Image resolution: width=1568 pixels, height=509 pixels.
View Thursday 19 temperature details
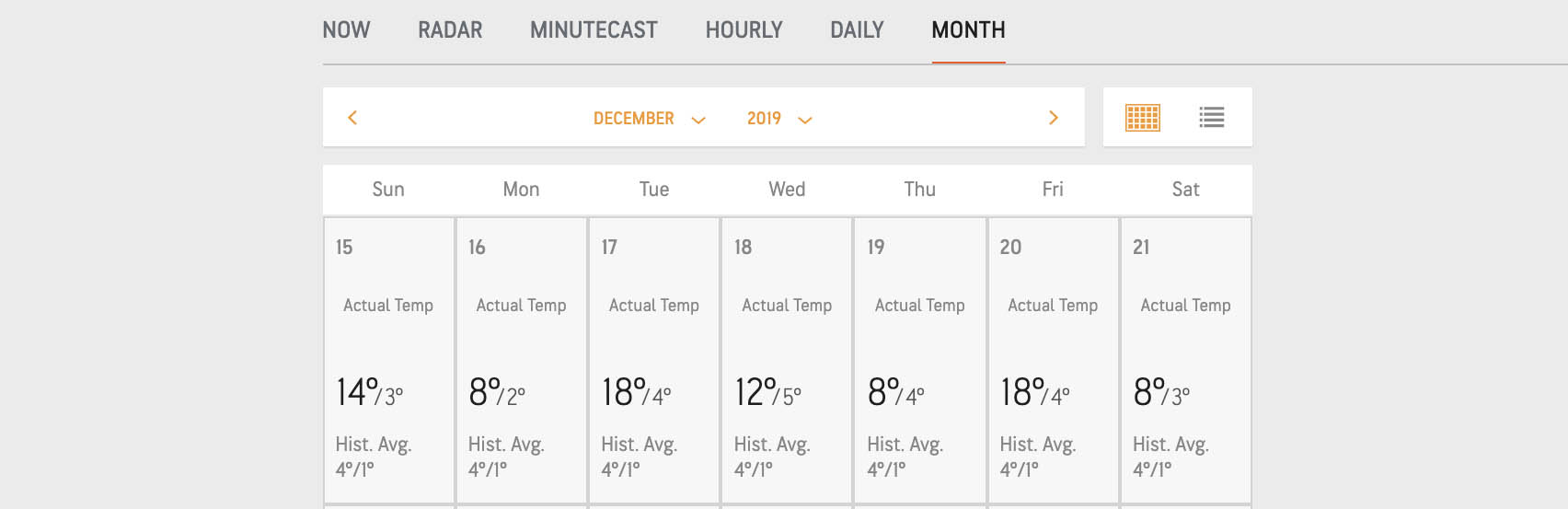point(920,360)
